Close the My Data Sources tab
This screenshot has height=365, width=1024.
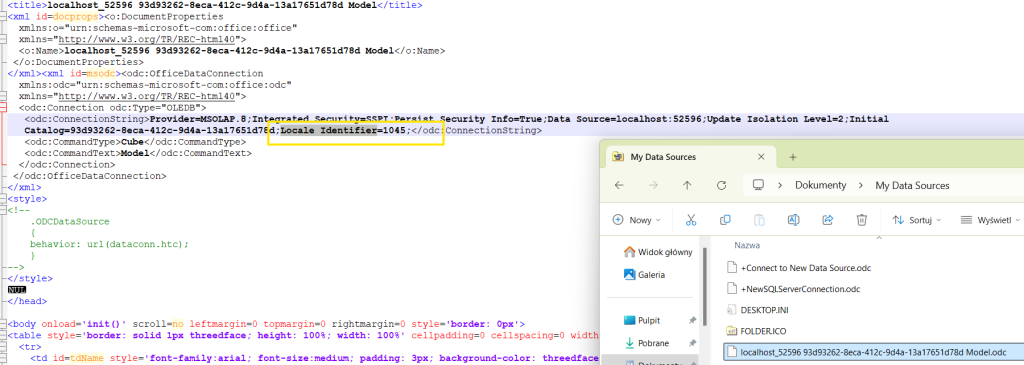coord(761,157)
